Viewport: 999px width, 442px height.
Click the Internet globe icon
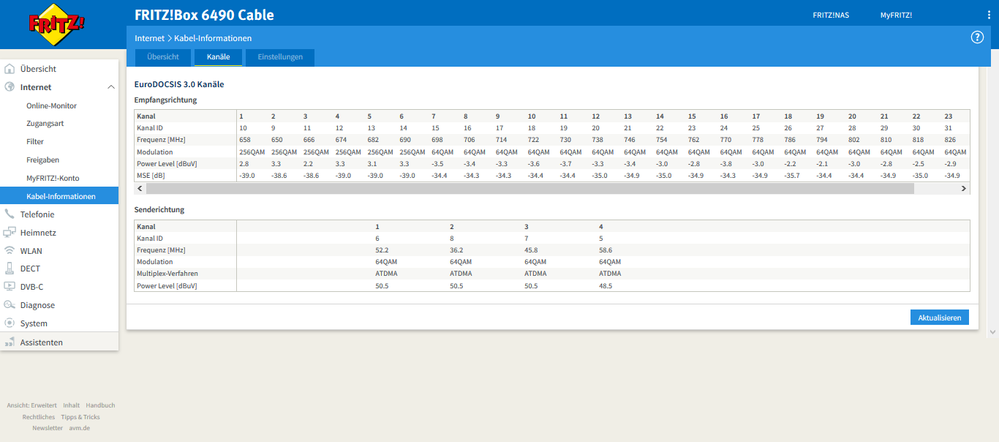pyautogui.click(x=10, y=87)
